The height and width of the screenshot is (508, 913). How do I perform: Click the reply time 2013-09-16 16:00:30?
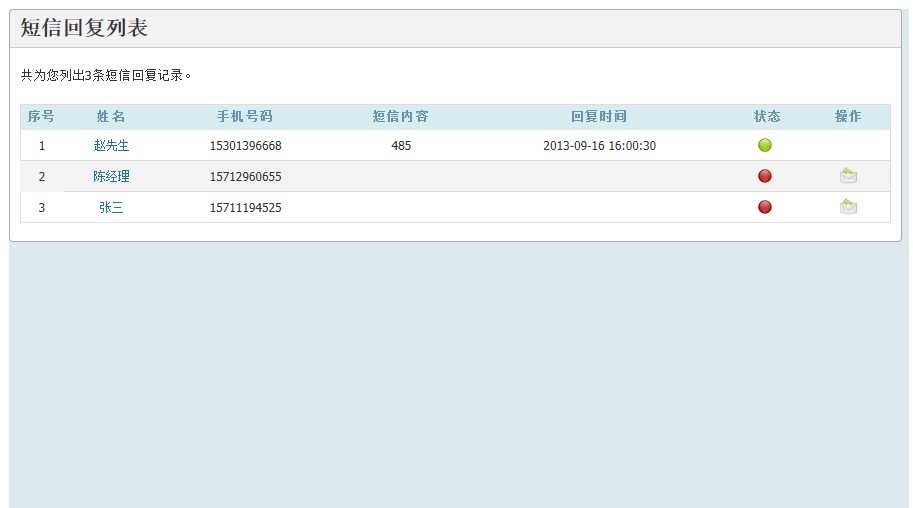599,146
